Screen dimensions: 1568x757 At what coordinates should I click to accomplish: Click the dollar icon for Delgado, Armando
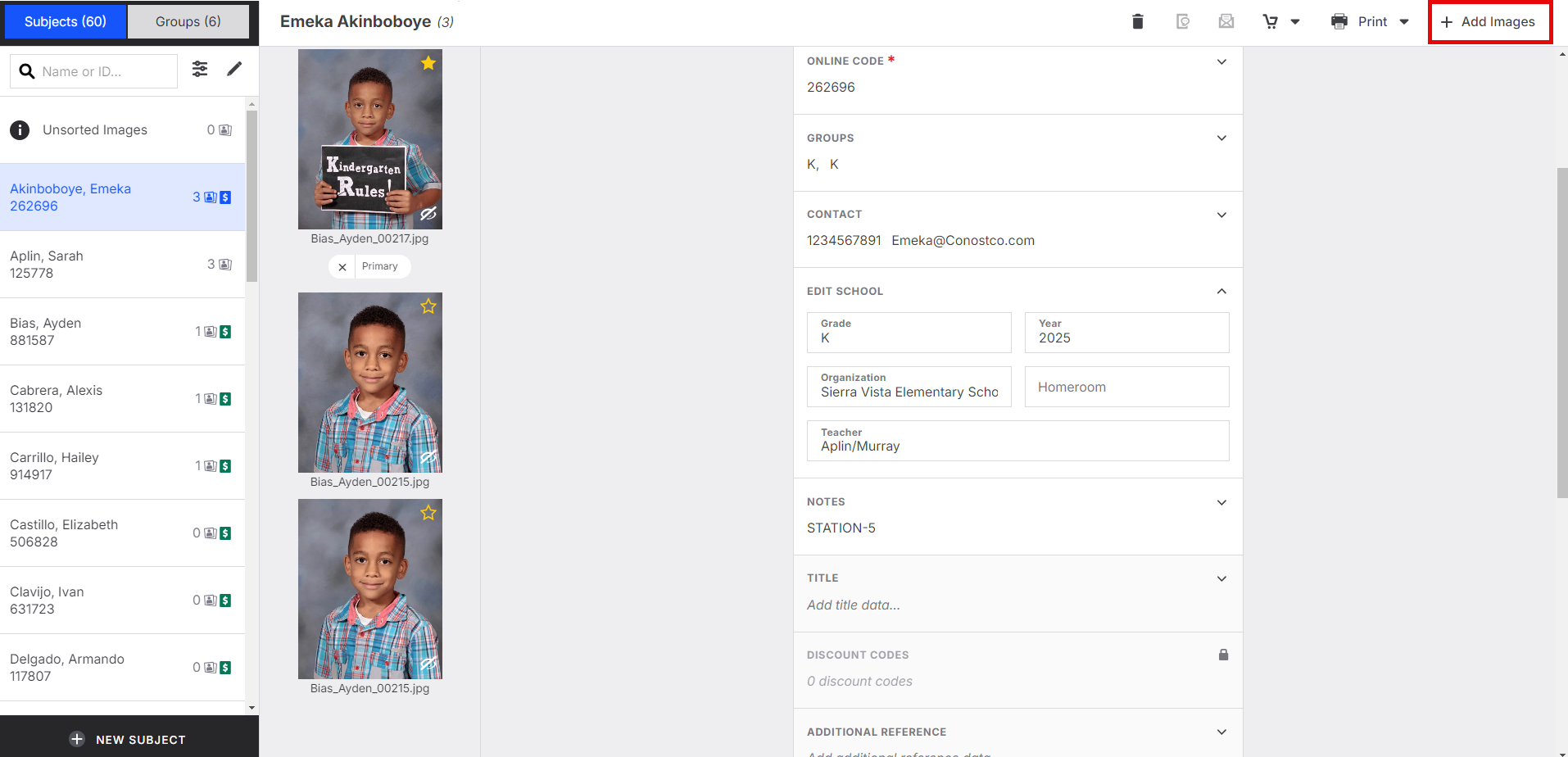tap(225, 668)
